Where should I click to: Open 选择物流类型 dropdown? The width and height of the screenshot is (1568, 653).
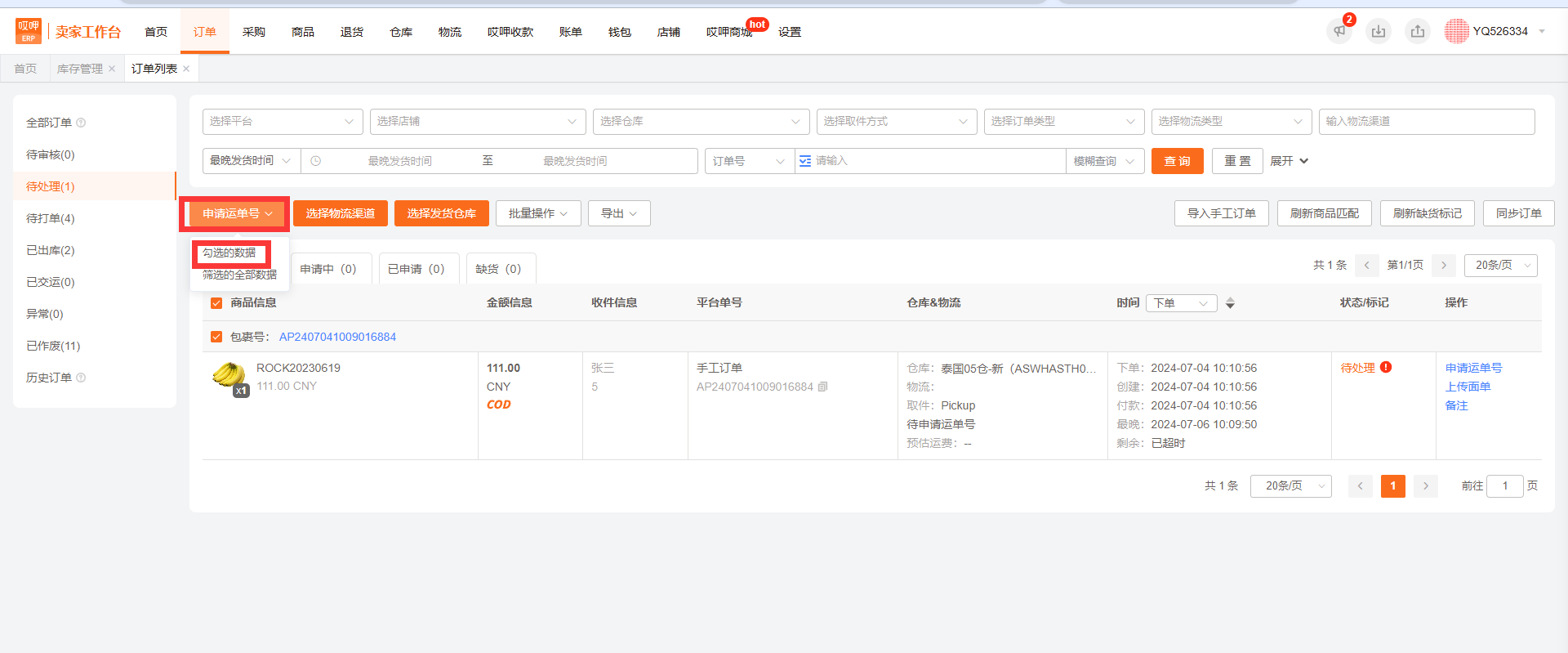coord(1232,122)
